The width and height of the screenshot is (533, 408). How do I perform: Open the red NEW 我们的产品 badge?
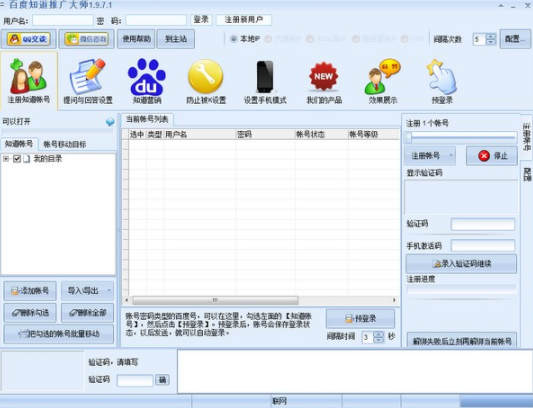point(324,76)
